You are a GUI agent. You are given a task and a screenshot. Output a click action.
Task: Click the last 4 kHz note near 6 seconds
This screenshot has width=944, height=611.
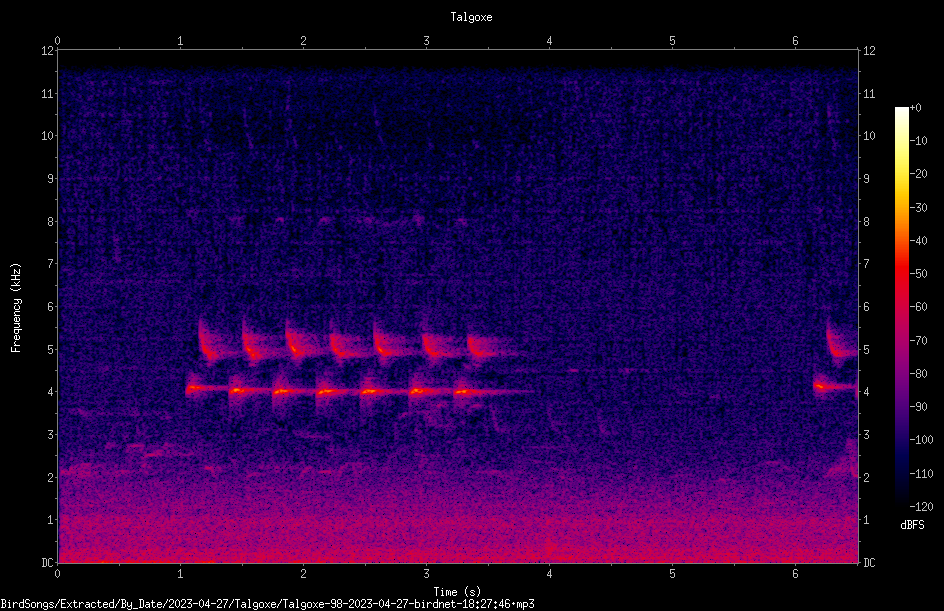[833, 386]
